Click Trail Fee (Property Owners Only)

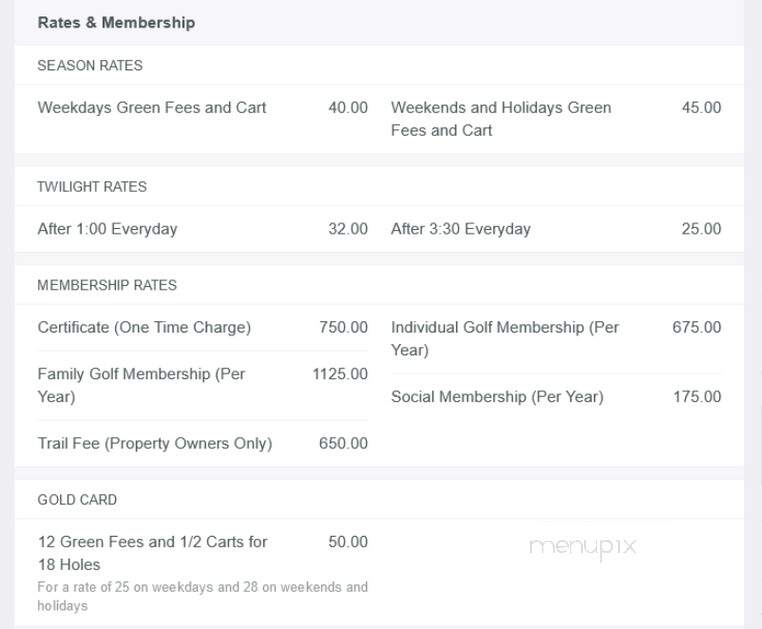point(155,443)
